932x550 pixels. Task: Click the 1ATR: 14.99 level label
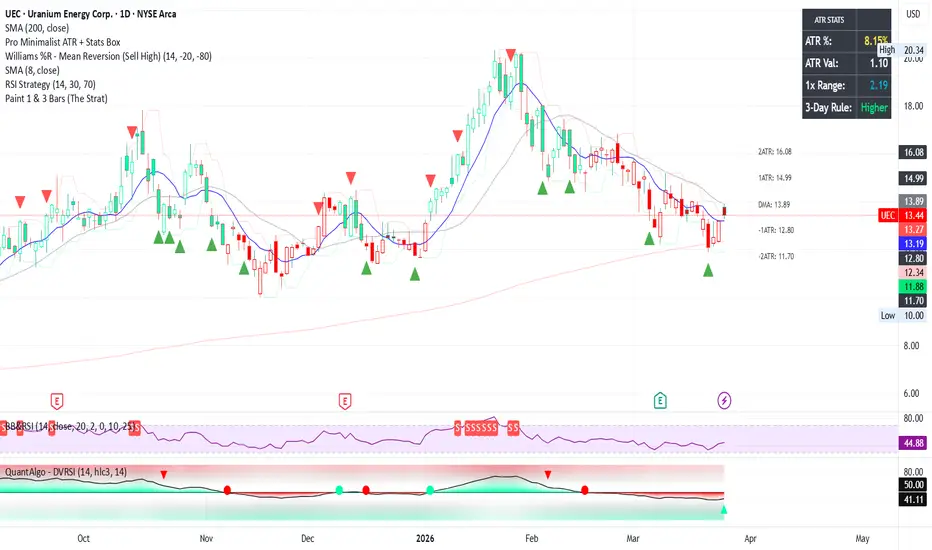[774, 178]
